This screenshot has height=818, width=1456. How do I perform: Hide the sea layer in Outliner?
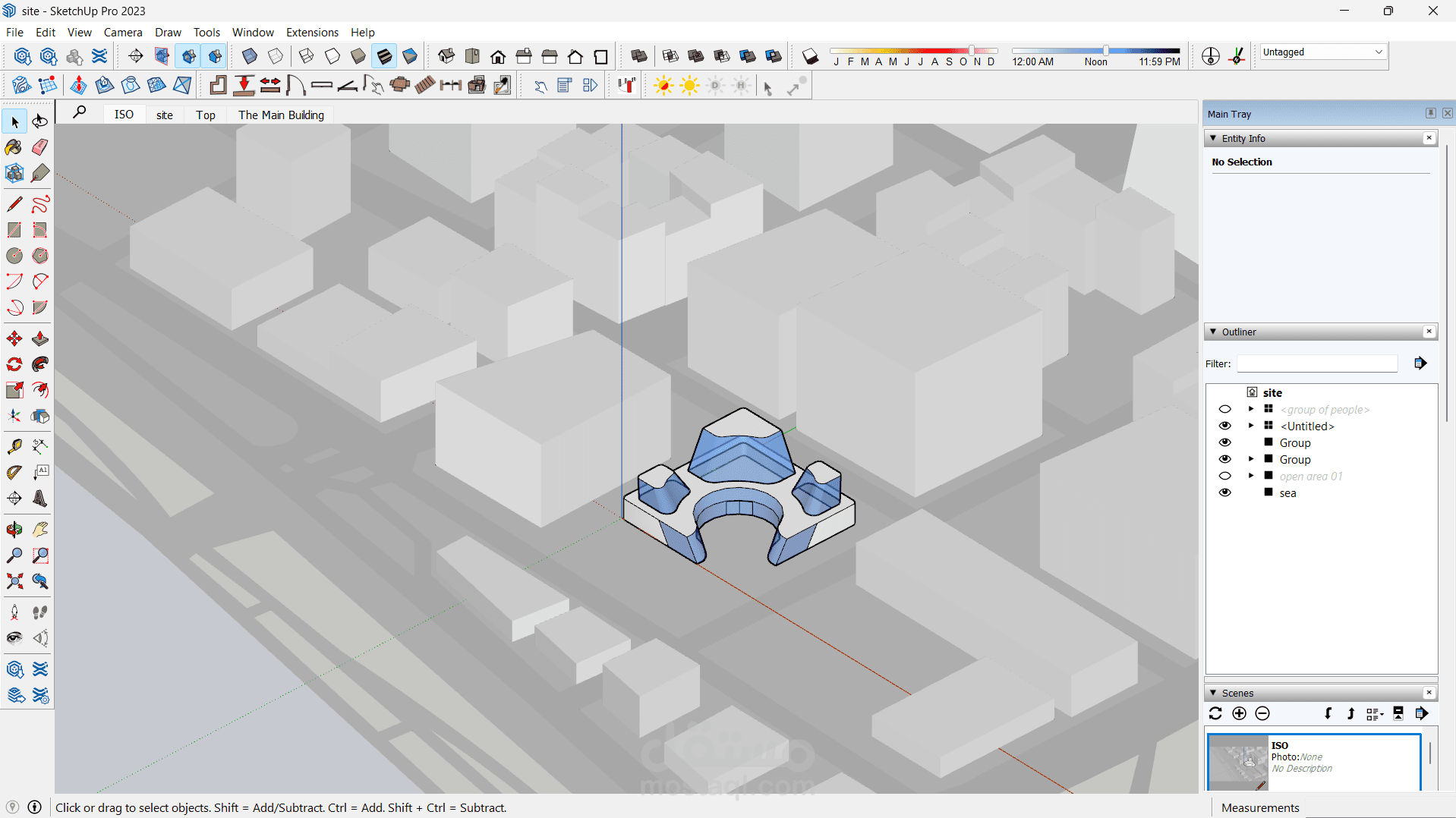(x=1224, y=493)
